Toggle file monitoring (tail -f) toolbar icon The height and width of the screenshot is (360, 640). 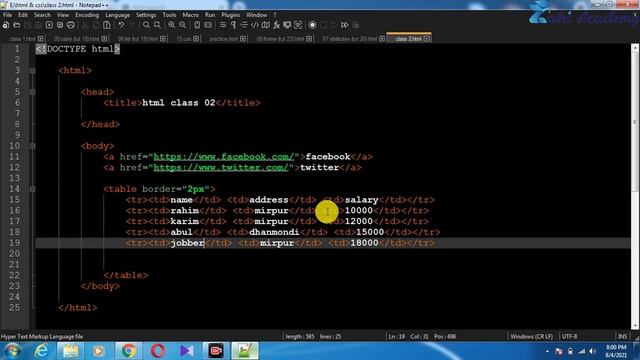pos(298,25)
